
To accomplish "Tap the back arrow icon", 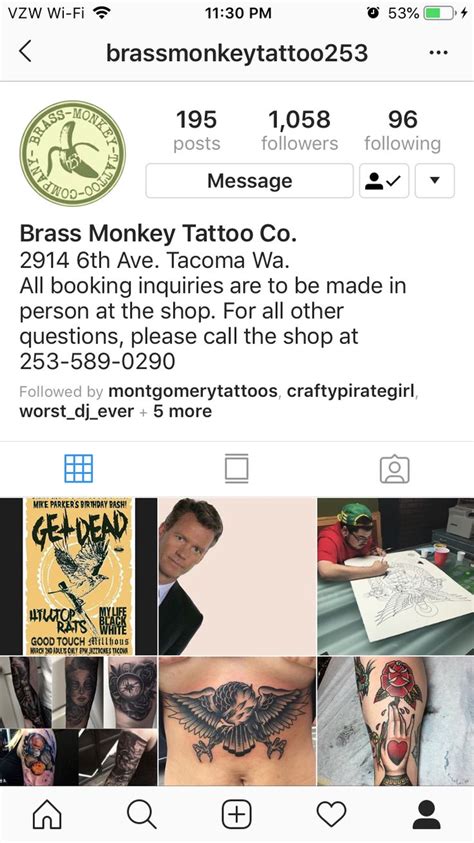I will click(x=25, y=52).
